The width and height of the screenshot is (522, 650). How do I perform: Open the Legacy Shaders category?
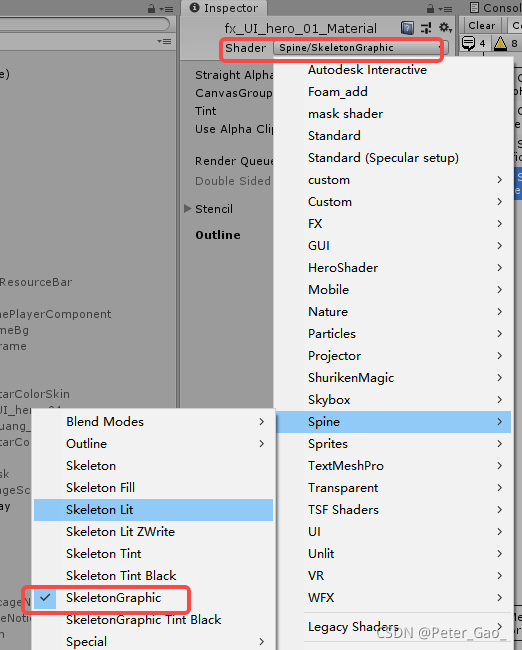click(x=393, y=627)
